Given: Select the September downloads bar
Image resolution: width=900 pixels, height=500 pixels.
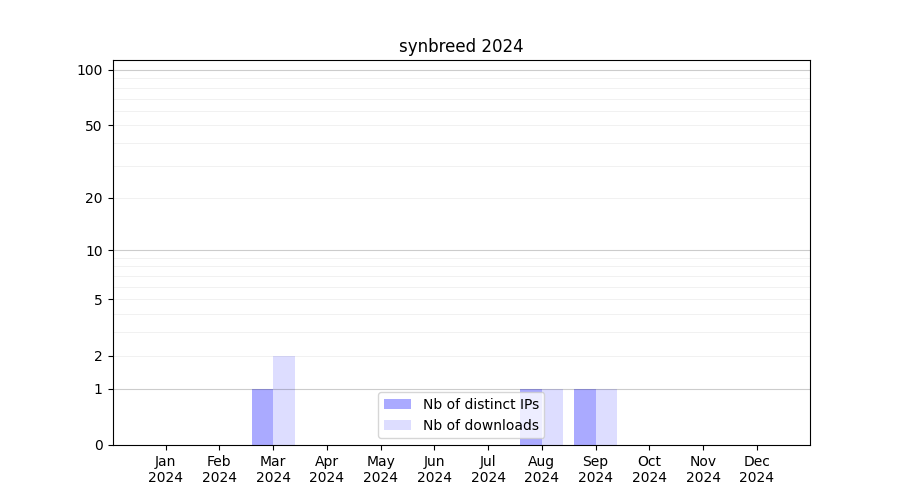Looking at the screenshot, I should click(606, 416).
